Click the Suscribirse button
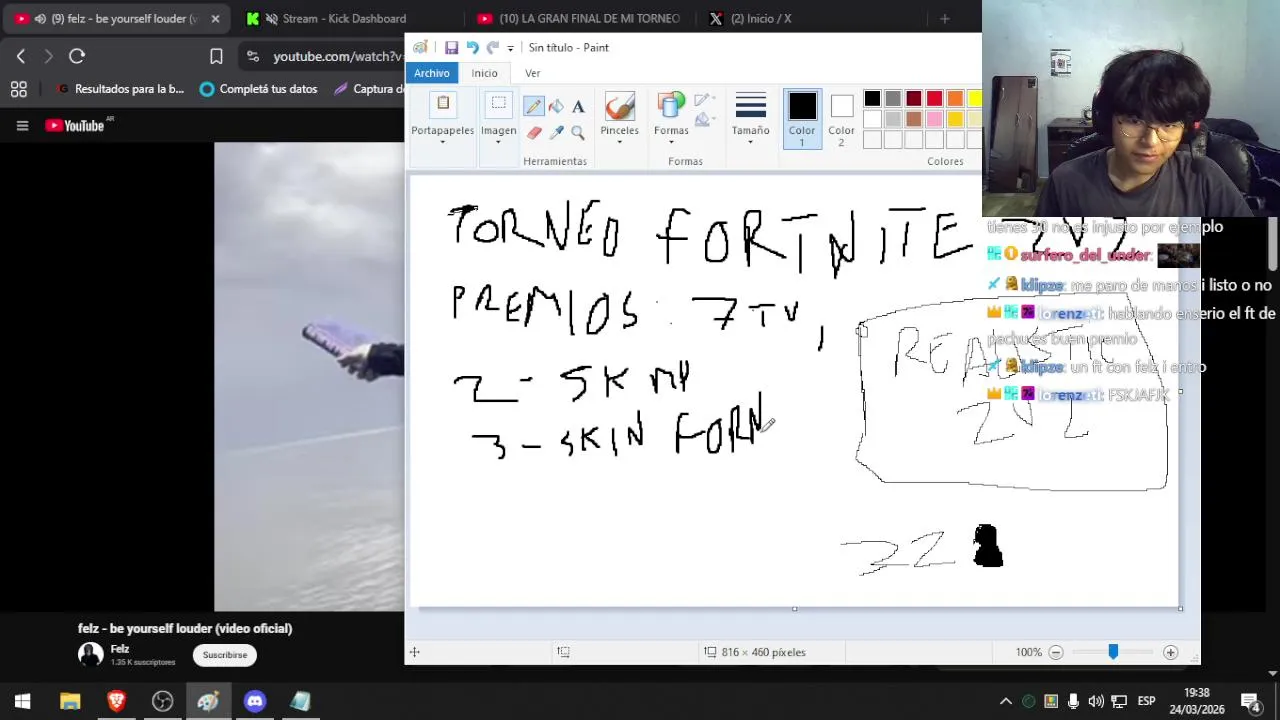 pos(225,655)
